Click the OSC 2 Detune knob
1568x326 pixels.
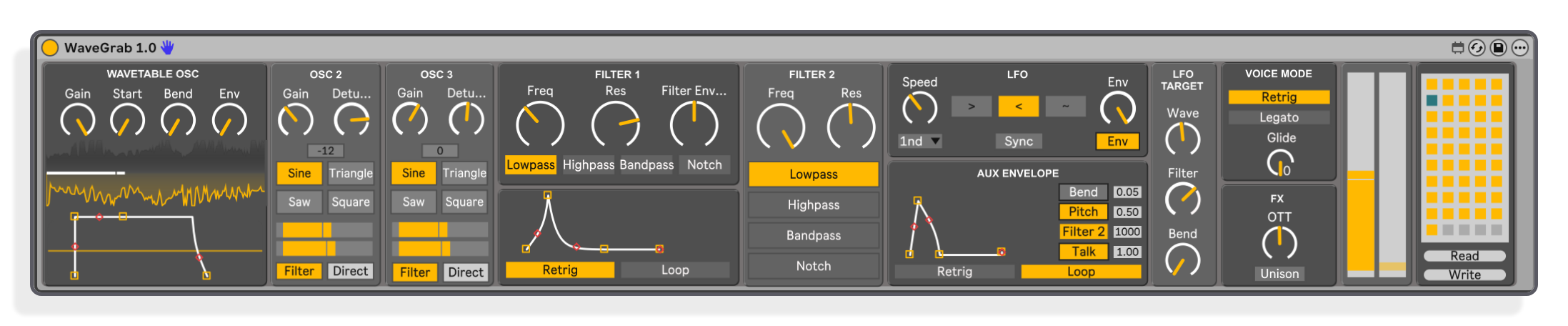352,119
